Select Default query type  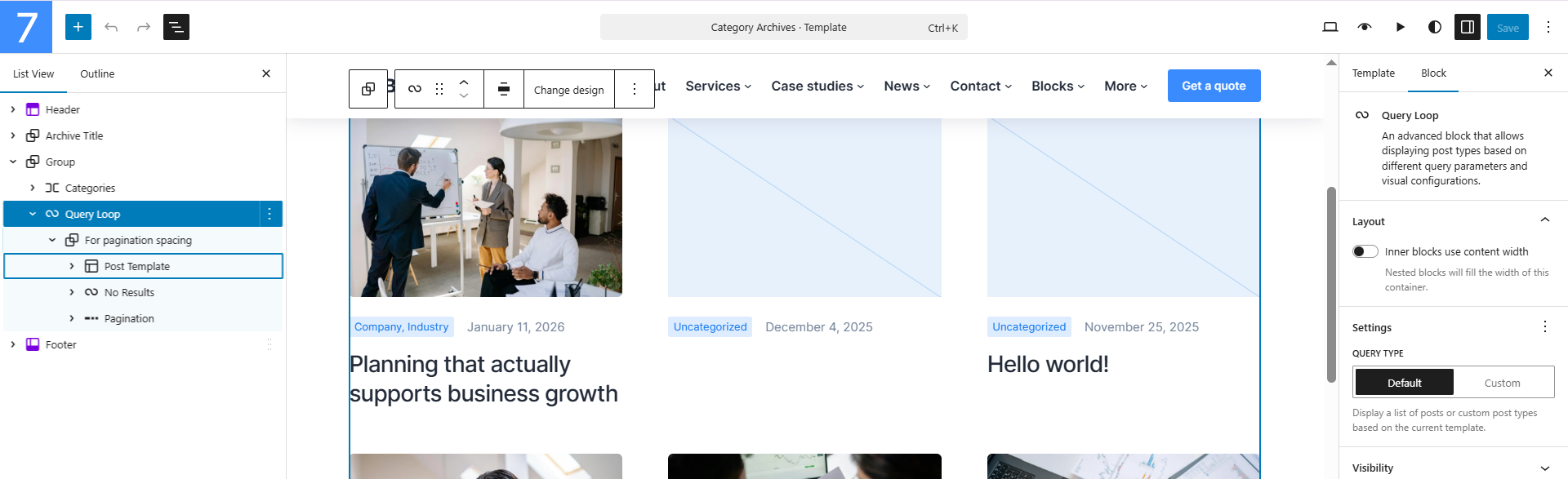(1404, 383)
